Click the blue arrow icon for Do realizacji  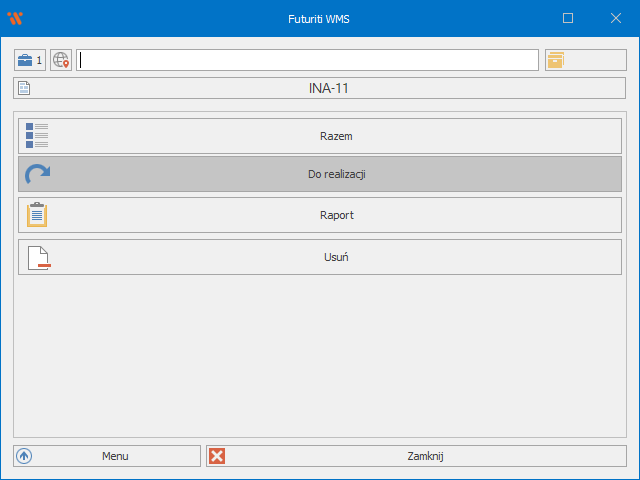37,174
